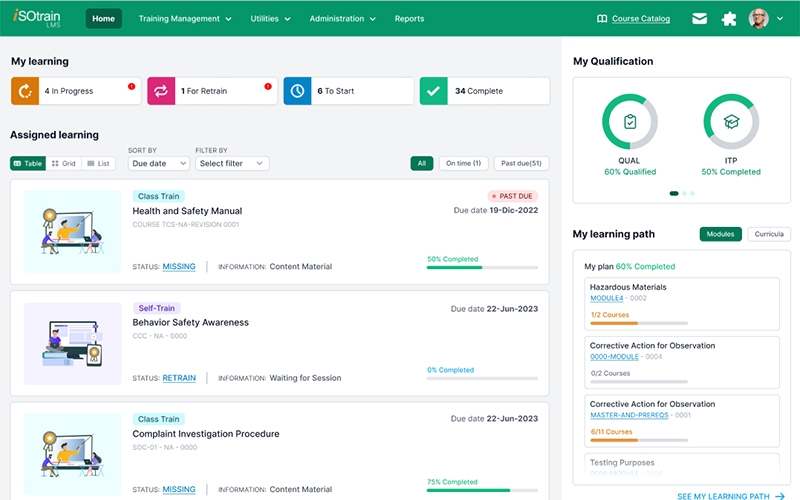Image resolution: width=800 pixels, height=500 pixels.
Task: Toggle learning path to Curricula
Action: point(768,234)
